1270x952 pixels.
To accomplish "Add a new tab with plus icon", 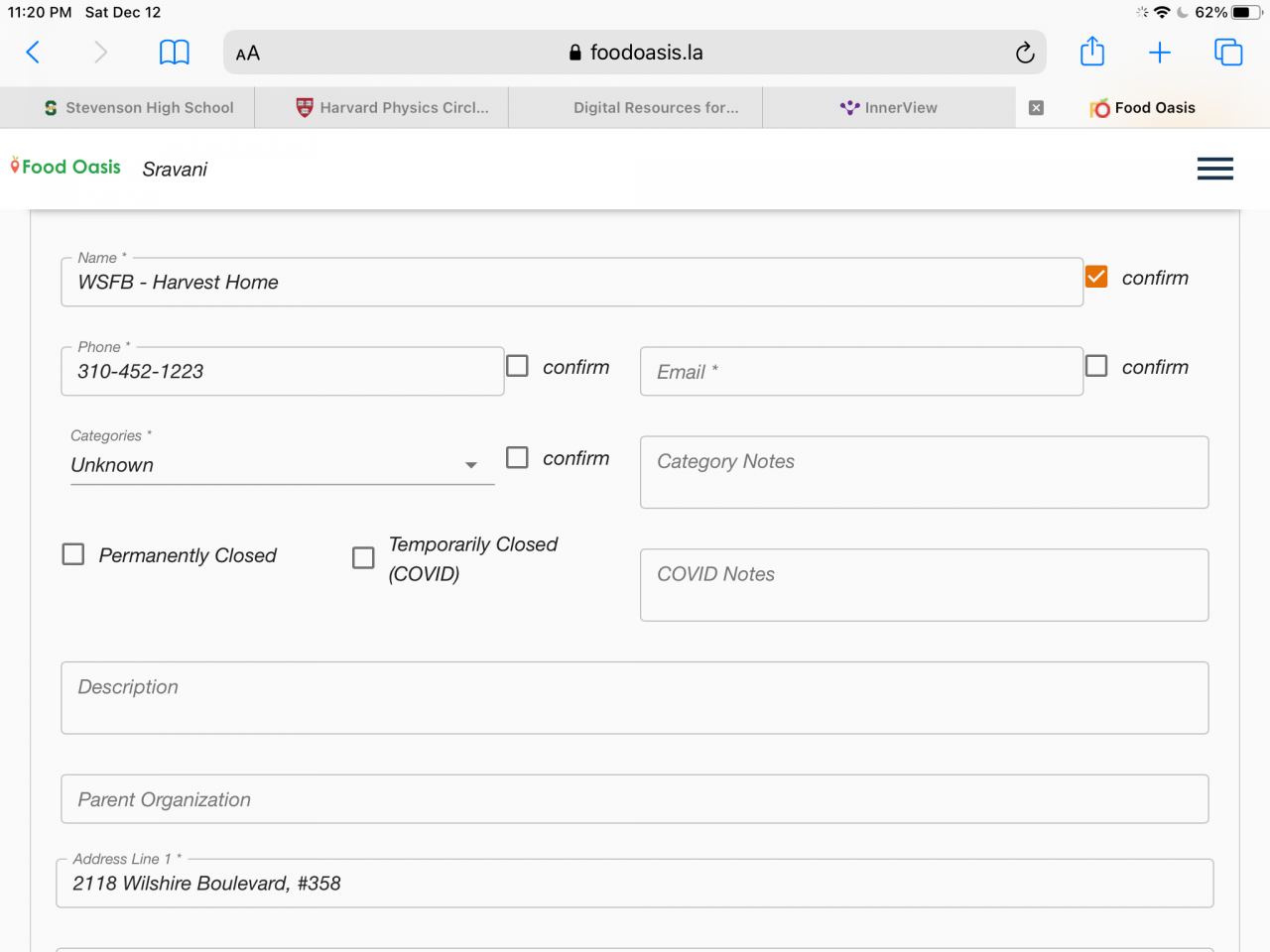I will click(x=1160, y=53).
